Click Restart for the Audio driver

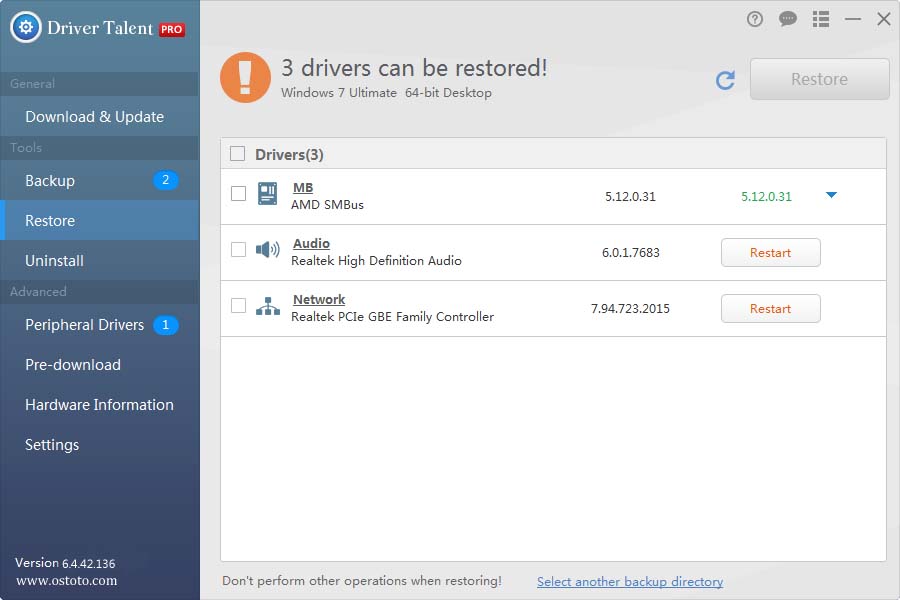tap(770, 253)
